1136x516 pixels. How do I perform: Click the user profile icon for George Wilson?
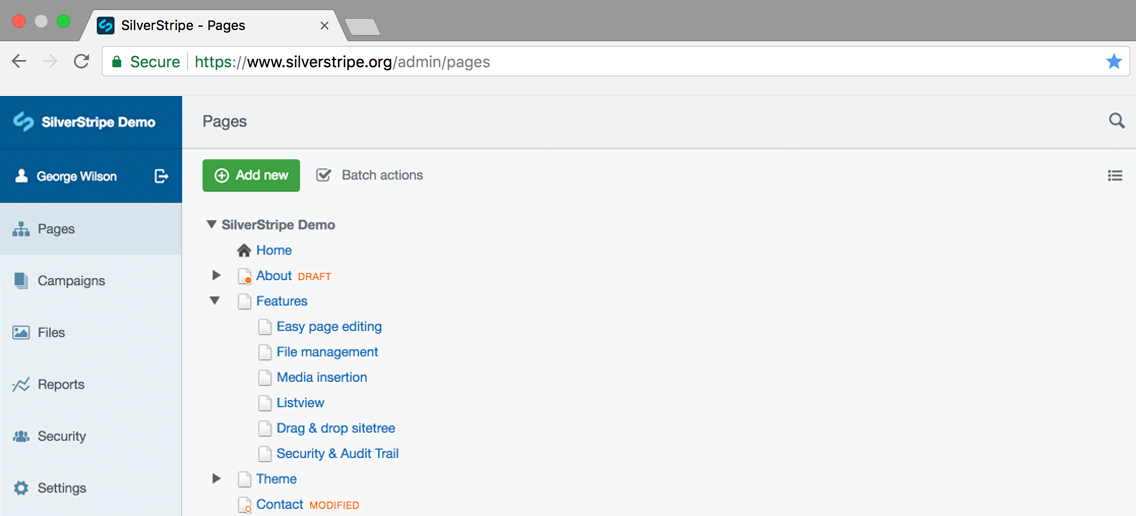pos(22,176)
